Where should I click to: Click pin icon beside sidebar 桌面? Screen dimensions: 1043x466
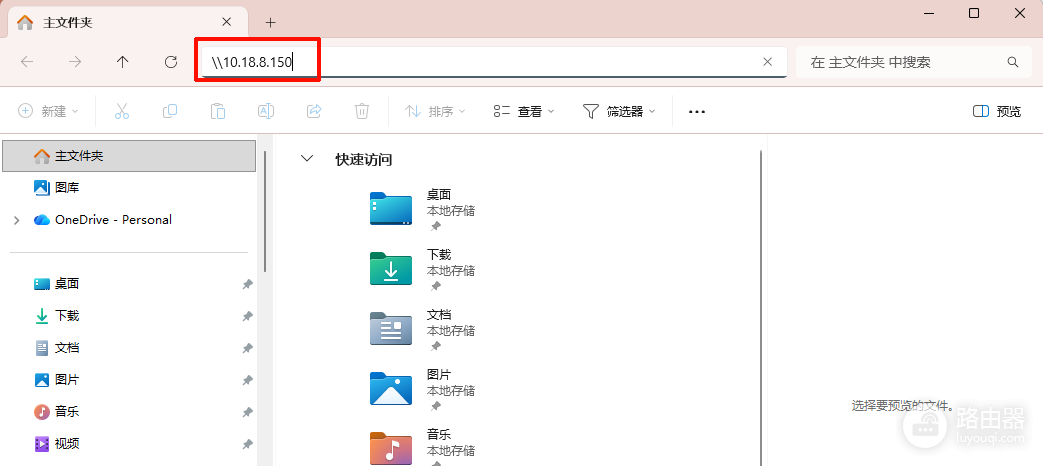(x=247, y=285)
